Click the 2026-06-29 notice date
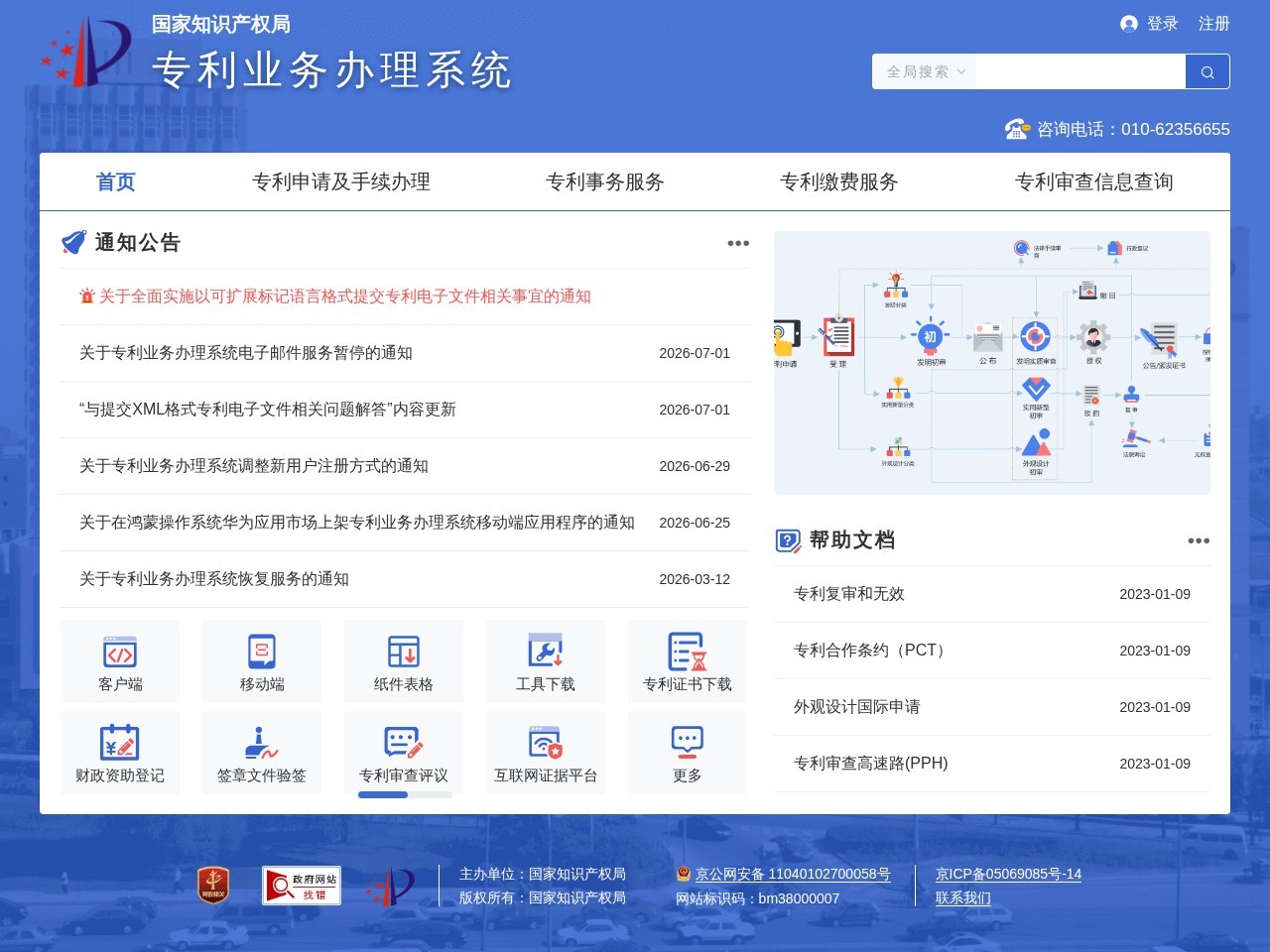The image size is (1270, 952). pyautogui.click(x=695, y=466)
